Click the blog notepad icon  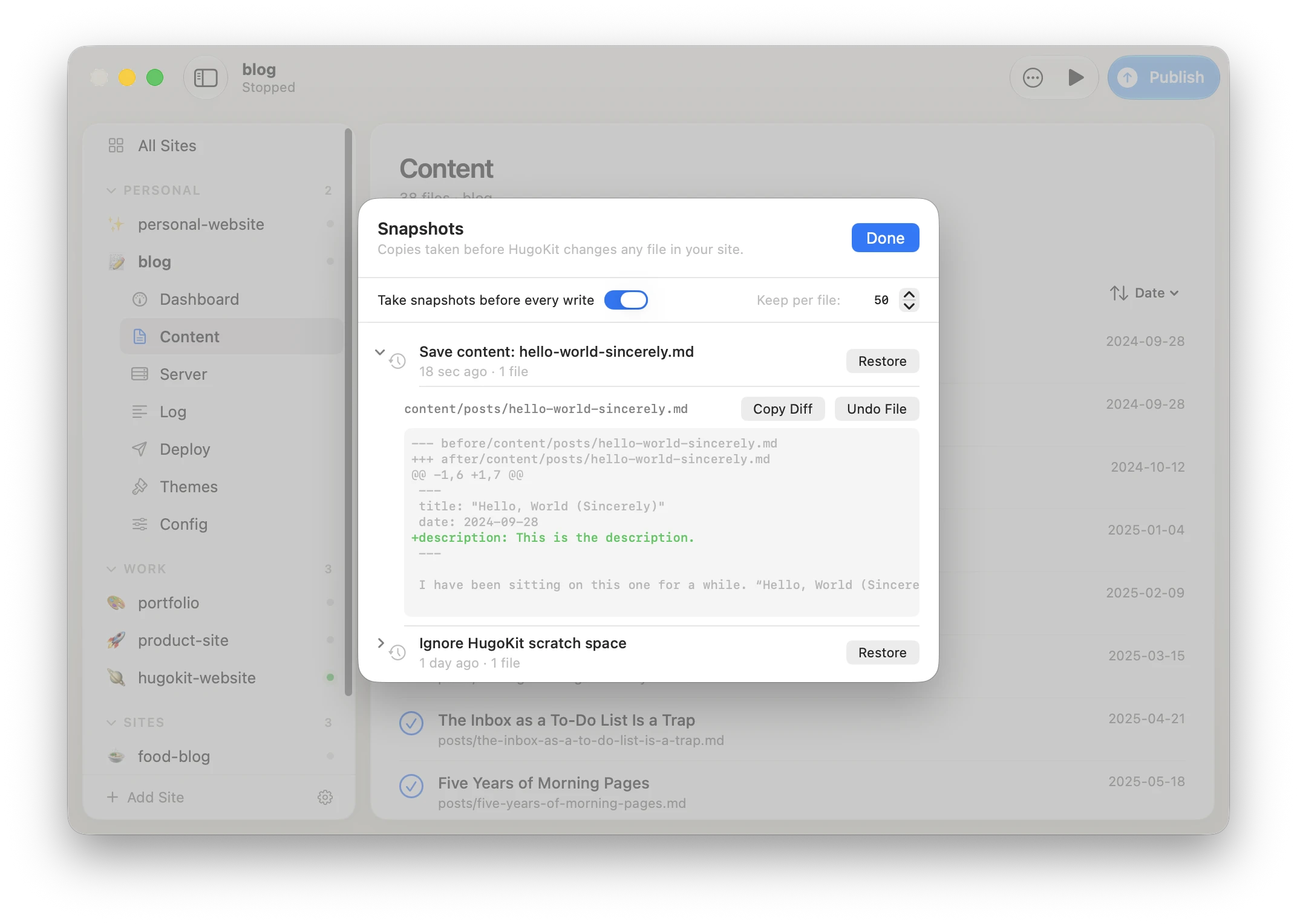click(x=116, y=262)
